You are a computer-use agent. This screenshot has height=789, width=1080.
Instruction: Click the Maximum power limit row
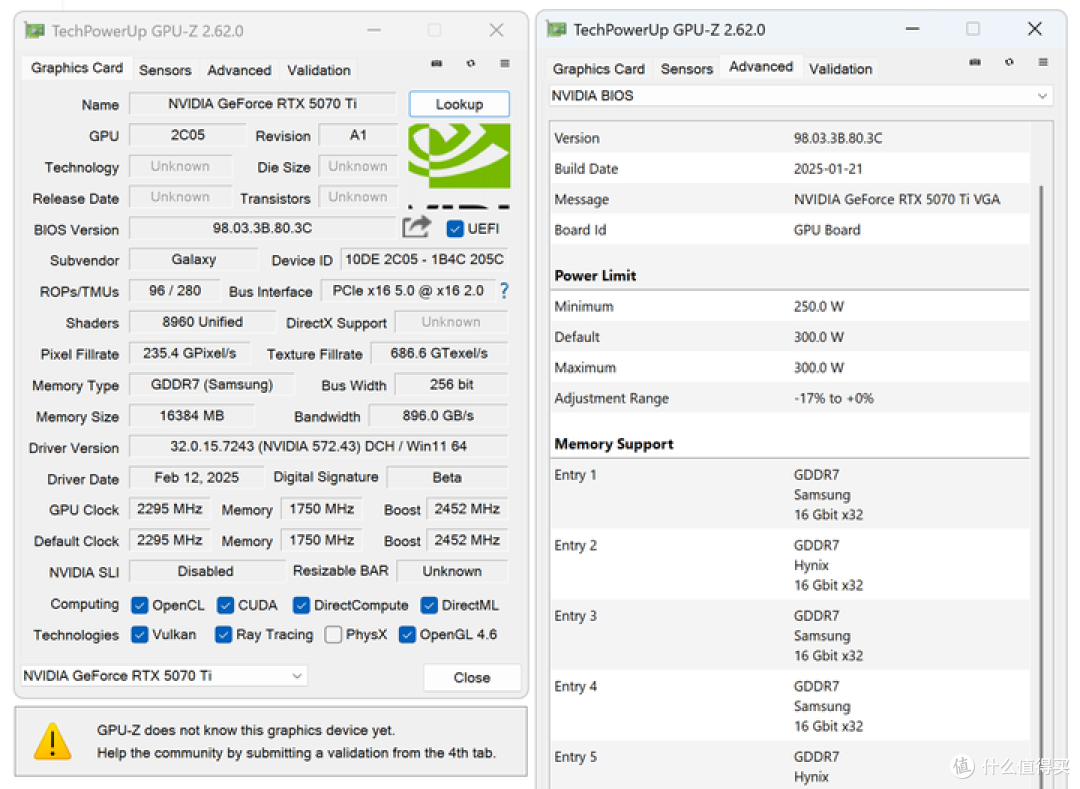point(790,368)
